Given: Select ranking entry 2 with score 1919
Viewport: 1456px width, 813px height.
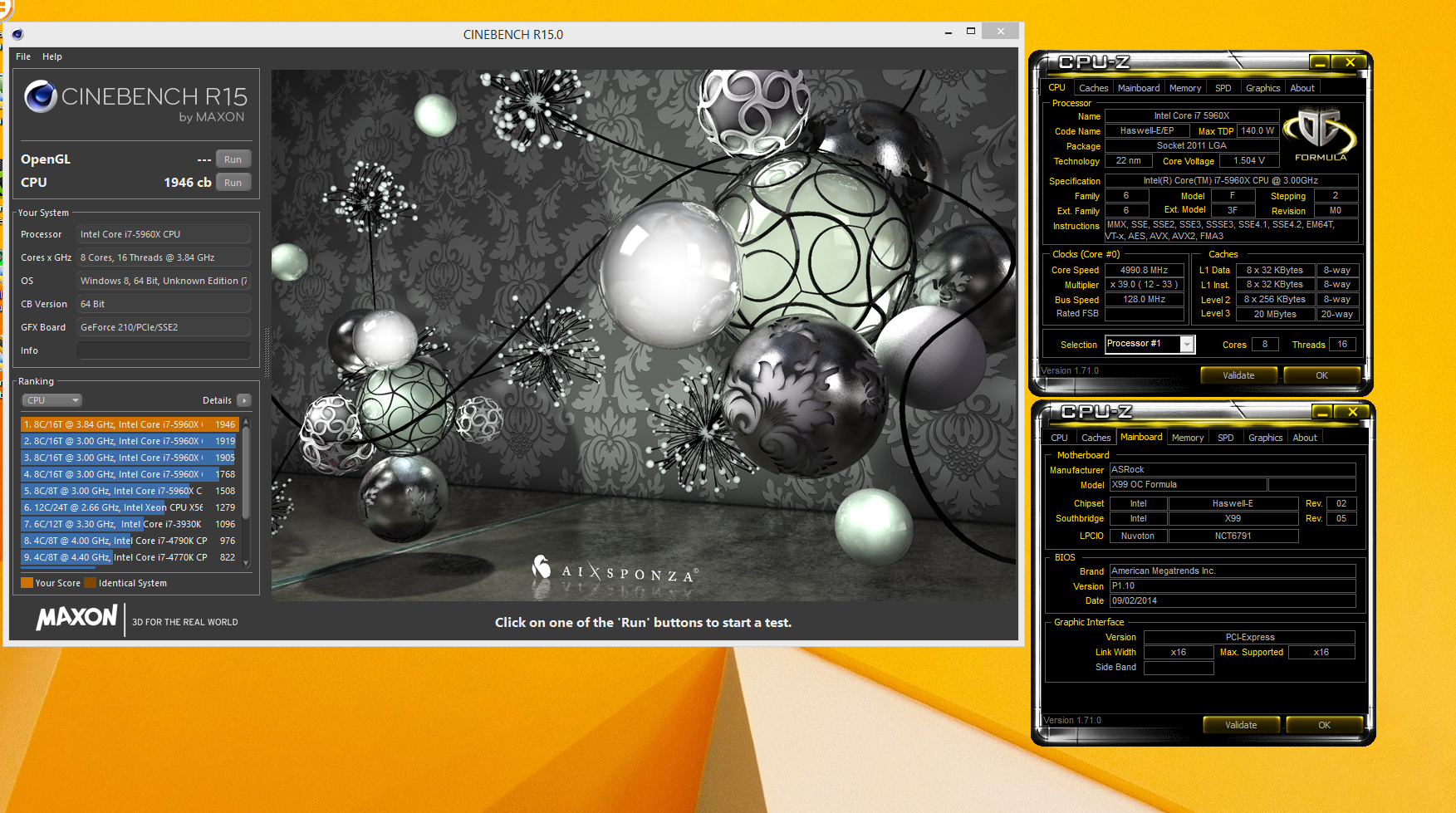Looking at the screenshot, I should [130, 441].
